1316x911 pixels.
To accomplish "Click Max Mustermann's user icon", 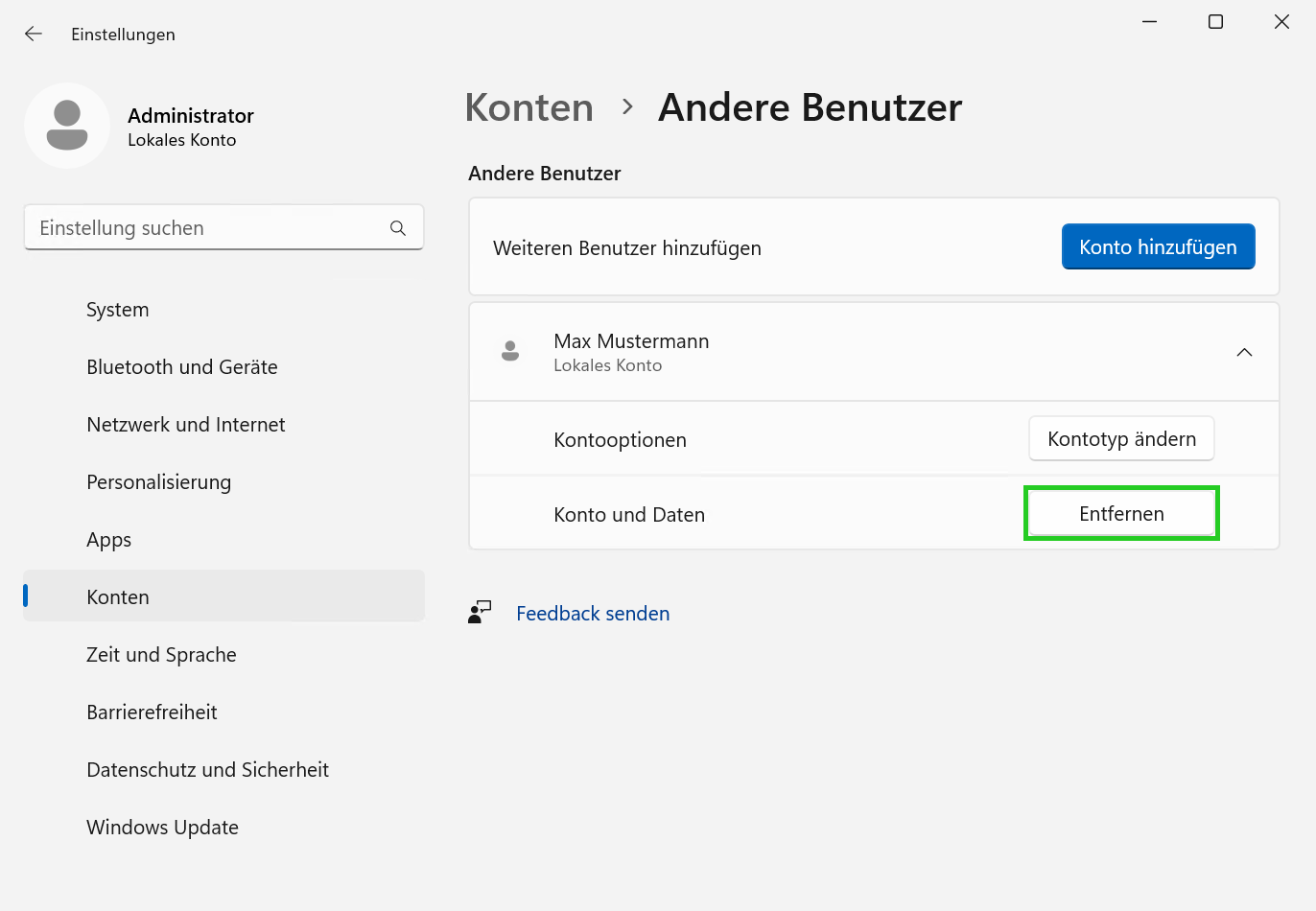I will 510,351.
